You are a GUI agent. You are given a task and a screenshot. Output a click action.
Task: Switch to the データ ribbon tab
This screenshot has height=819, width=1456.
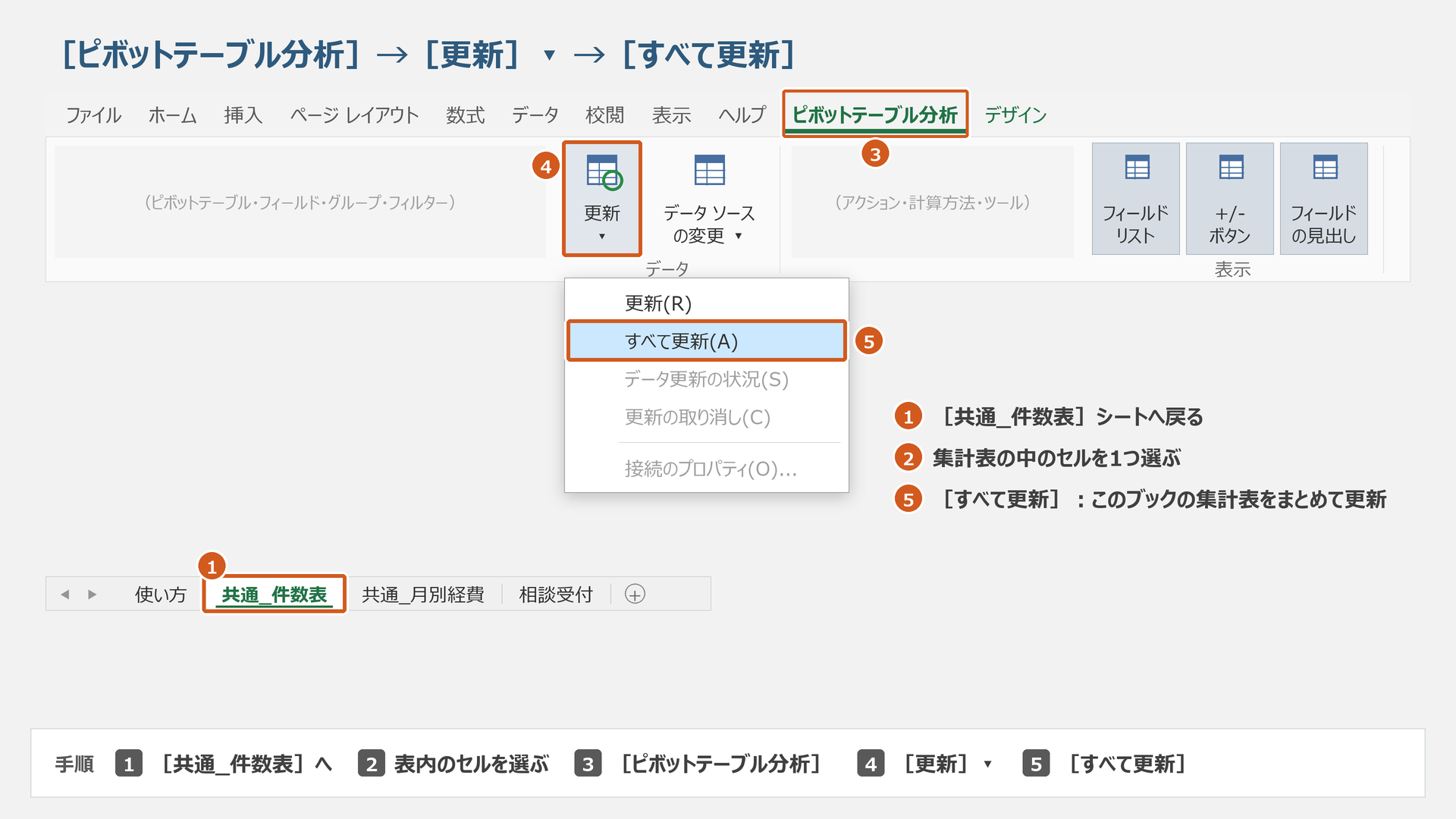pyautogui.click(x=535, y=115)
